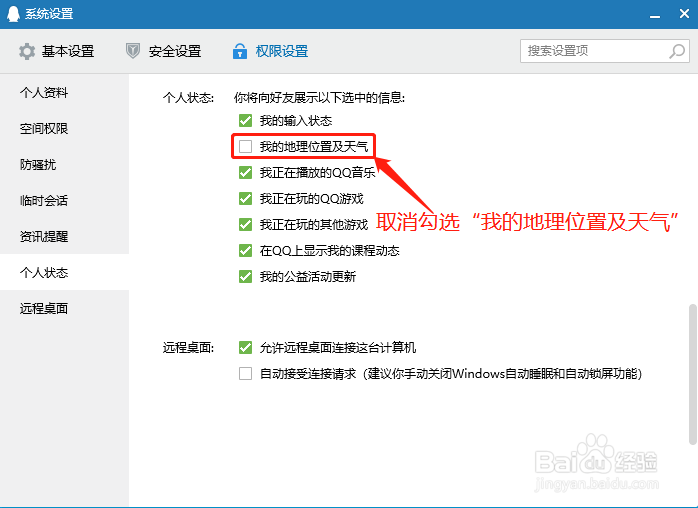698x508 pixels.
Task: Switch to the 权限设置 tab
Action: coord(270,51)
